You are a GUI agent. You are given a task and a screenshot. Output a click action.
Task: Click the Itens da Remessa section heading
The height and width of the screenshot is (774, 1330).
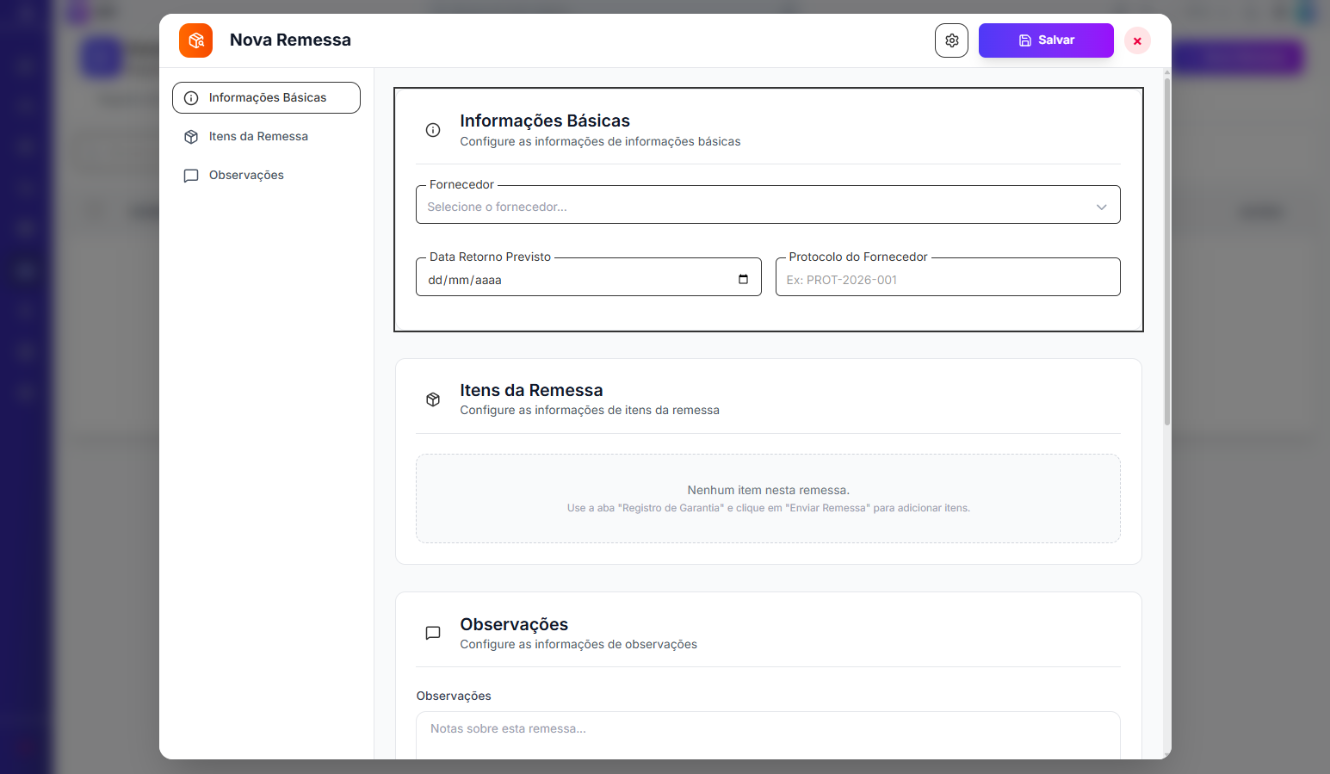[x=531, y=390]
